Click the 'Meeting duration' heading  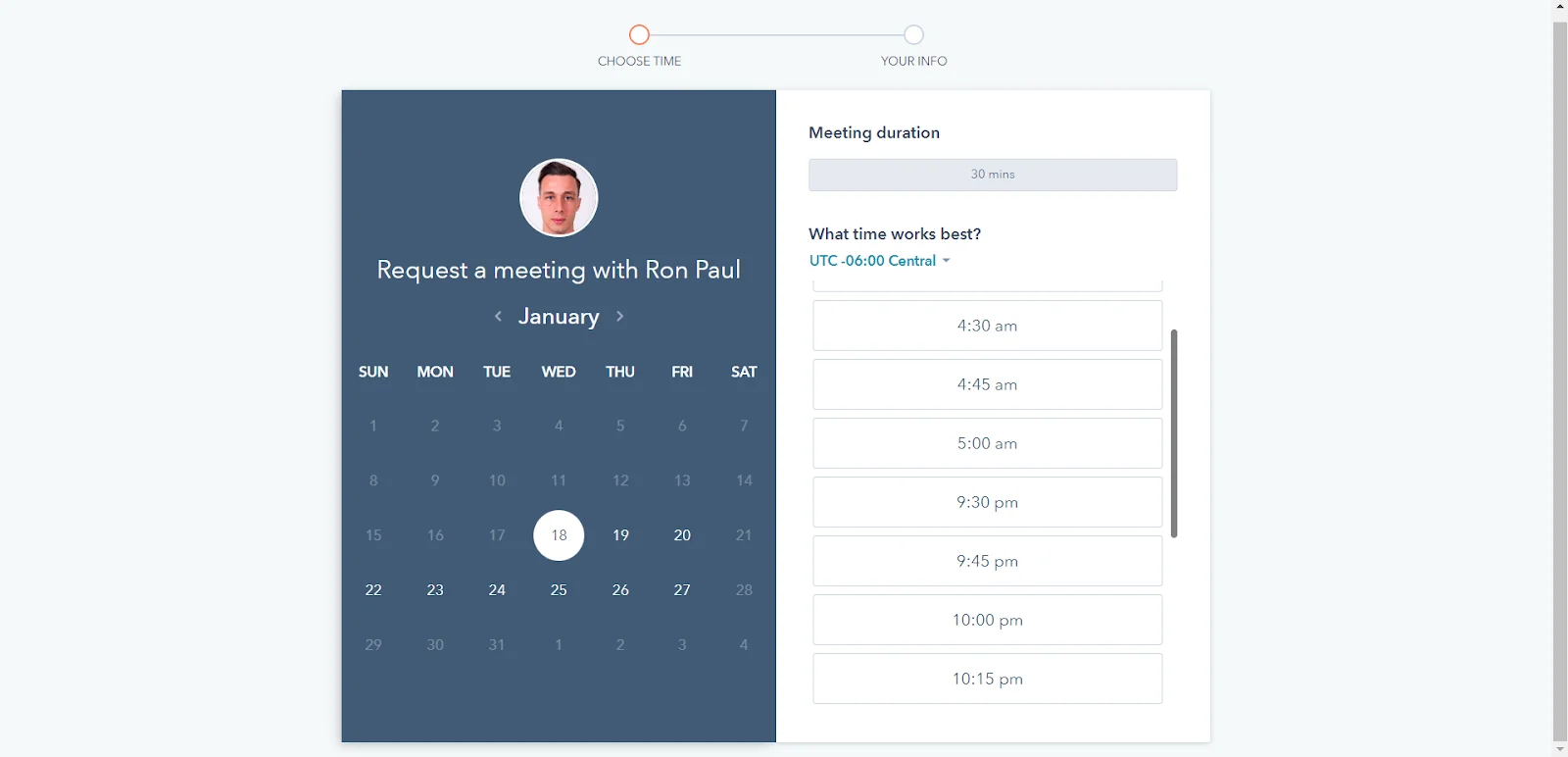pos(874,132)
